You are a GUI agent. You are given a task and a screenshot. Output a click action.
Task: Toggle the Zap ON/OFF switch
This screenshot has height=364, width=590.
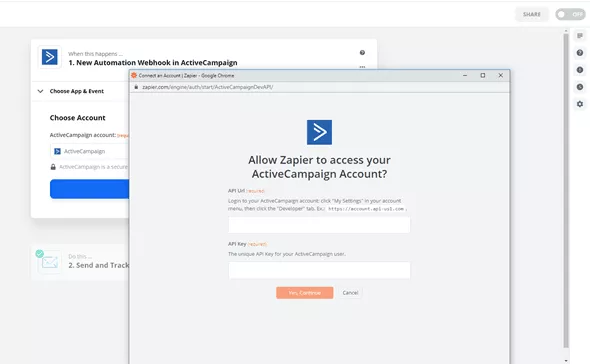570,14
